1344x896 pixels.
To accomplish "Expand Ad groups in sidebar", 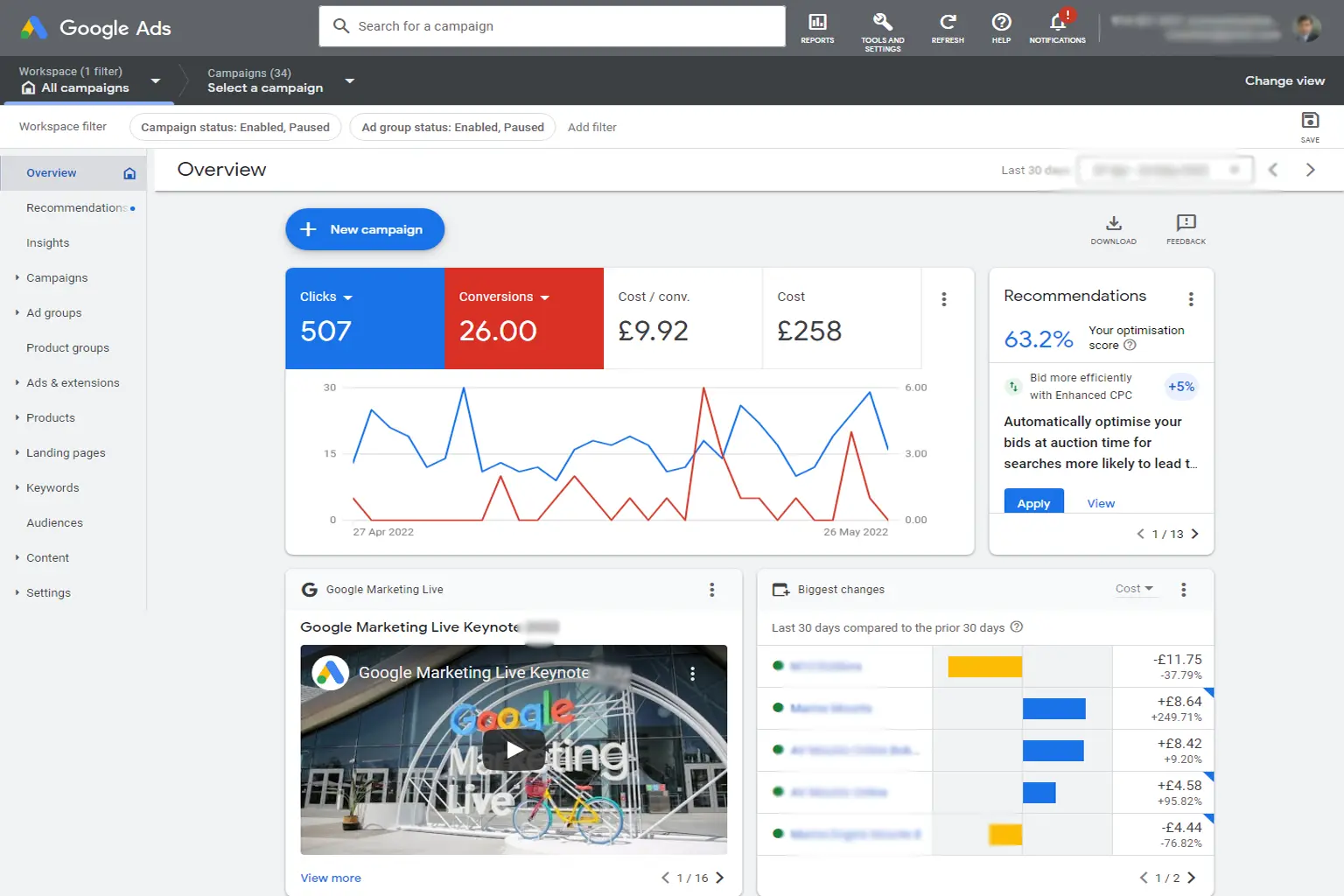I will (17, 312).
